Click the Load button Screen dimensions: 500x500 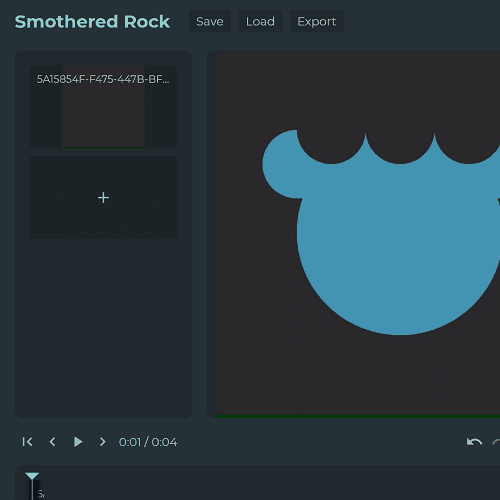[x=260, y=21]
